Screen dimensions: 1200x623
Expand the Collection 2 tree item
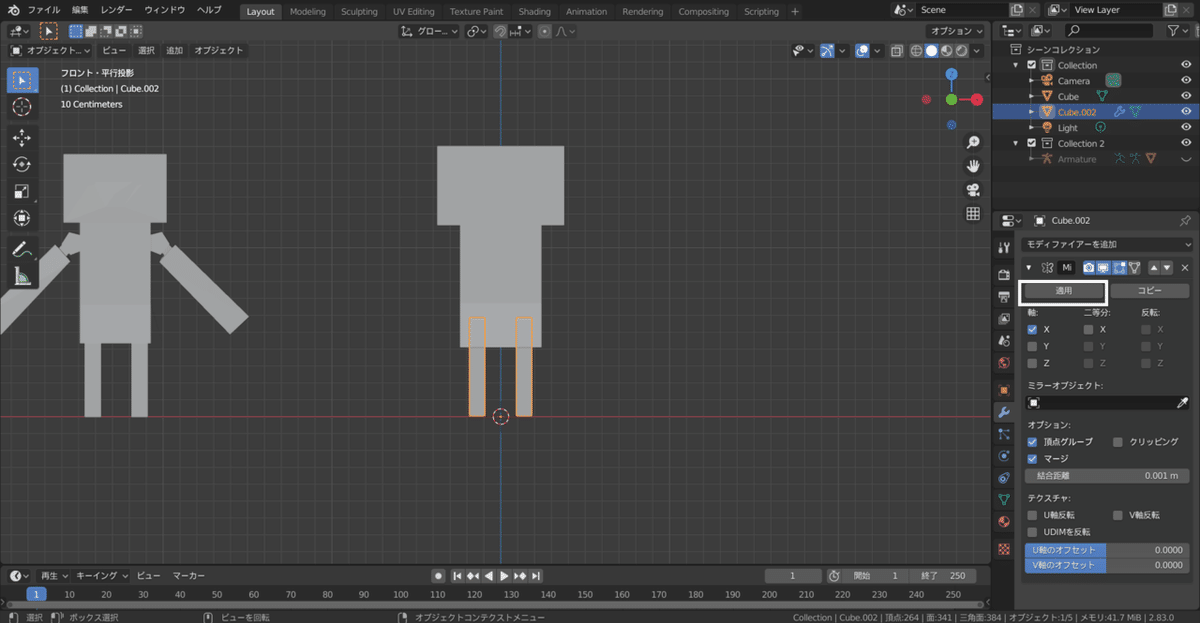click(1018, 143)
